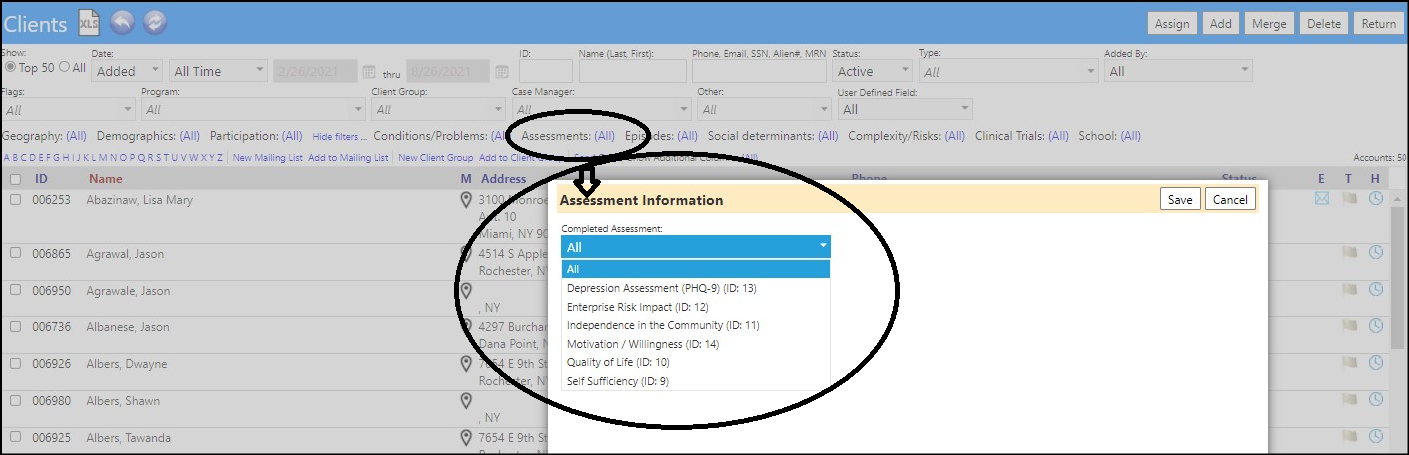The image size is (1409, 455).
Task: Check the box for client 006980
Action: (x=15, y=401)
